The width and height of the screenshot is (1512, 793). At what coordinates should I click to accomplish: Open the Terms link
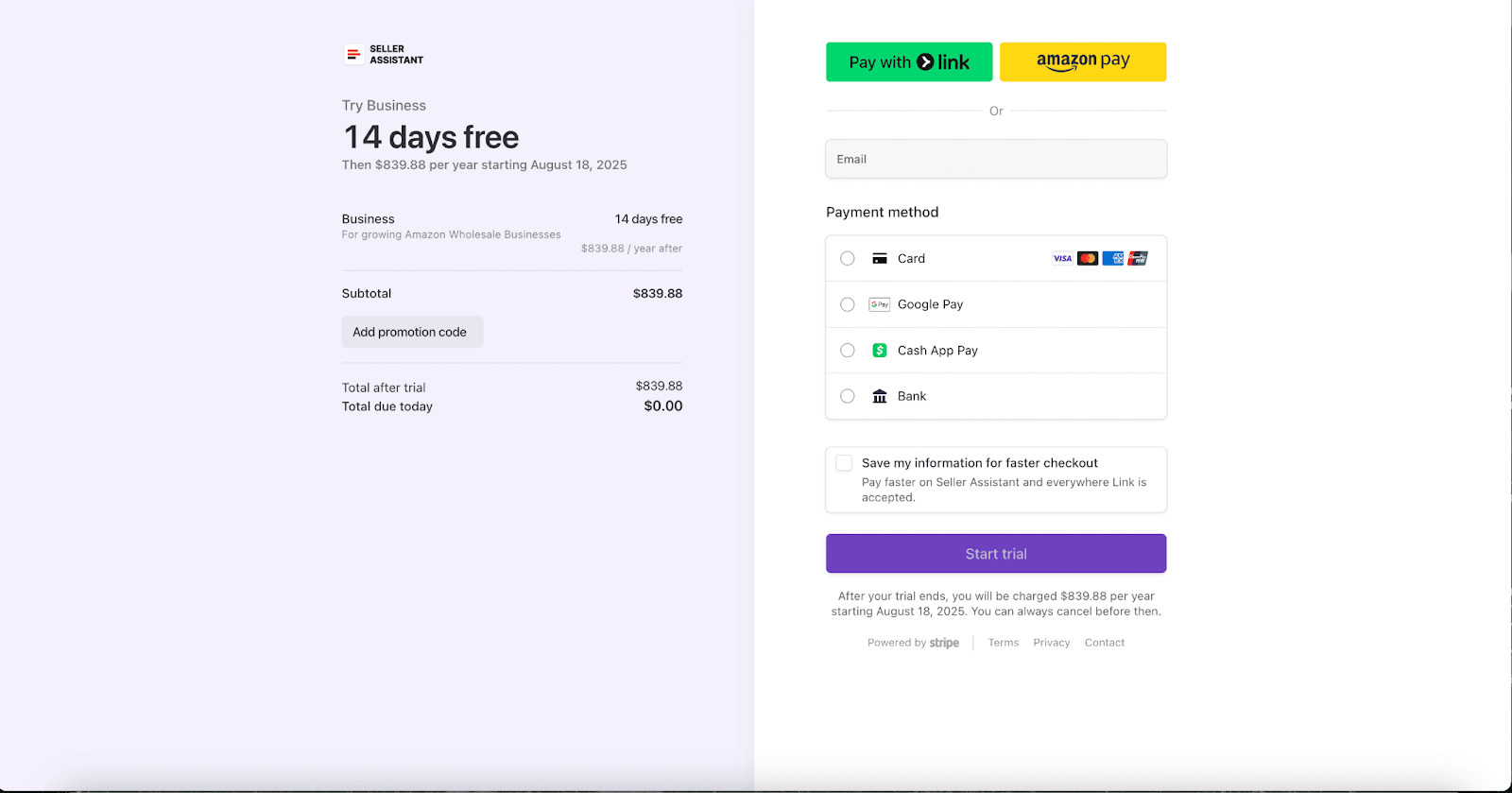[x=1002, y=643]
